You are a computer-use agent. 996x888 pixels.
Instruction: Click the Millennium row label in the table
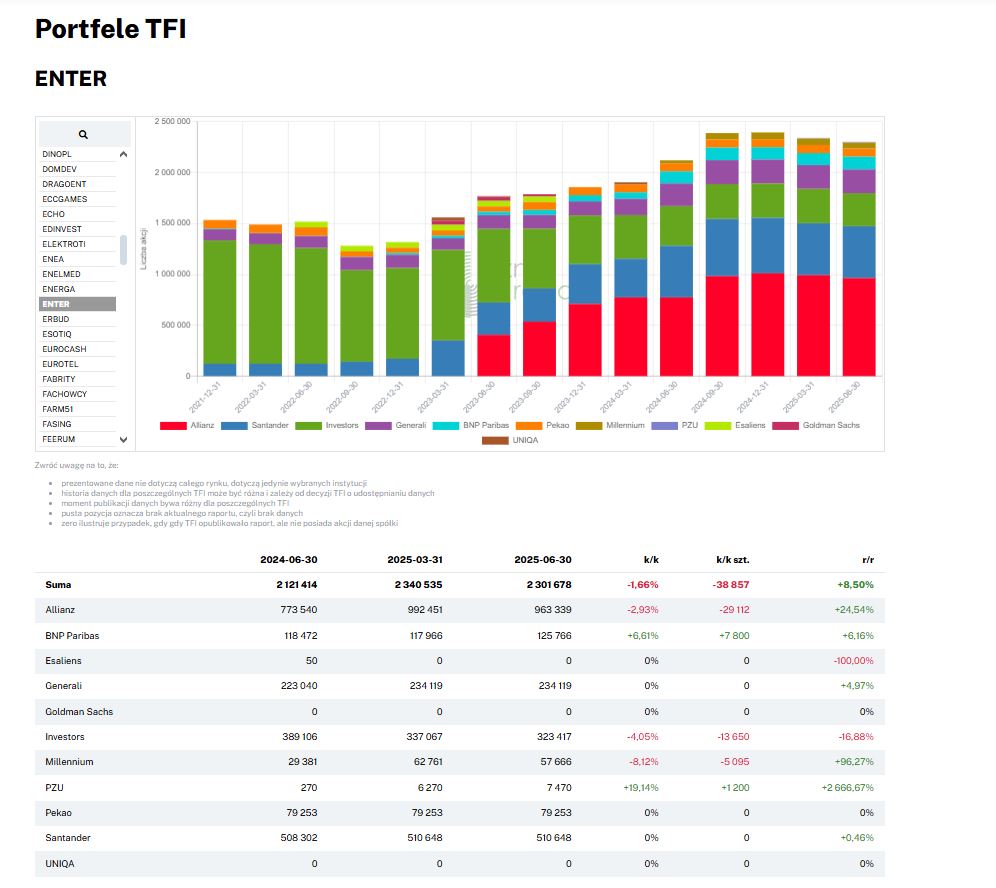click(x=69, y=762)
